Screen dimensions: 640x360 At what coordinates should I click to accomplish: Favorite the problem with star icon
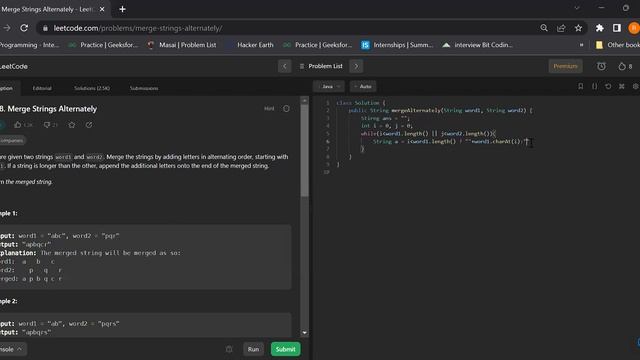(72, 125)
